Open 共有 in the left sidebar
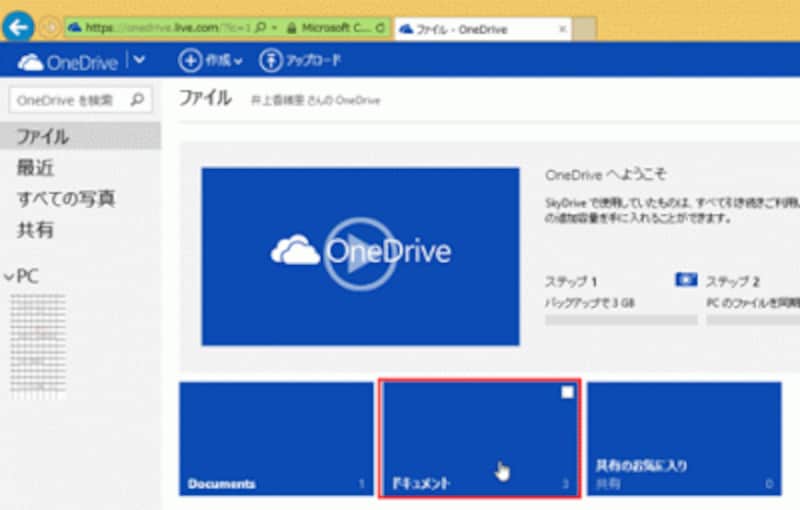This screenshot has height=510, width=800. pyautogui.click(x=35, y=230)
